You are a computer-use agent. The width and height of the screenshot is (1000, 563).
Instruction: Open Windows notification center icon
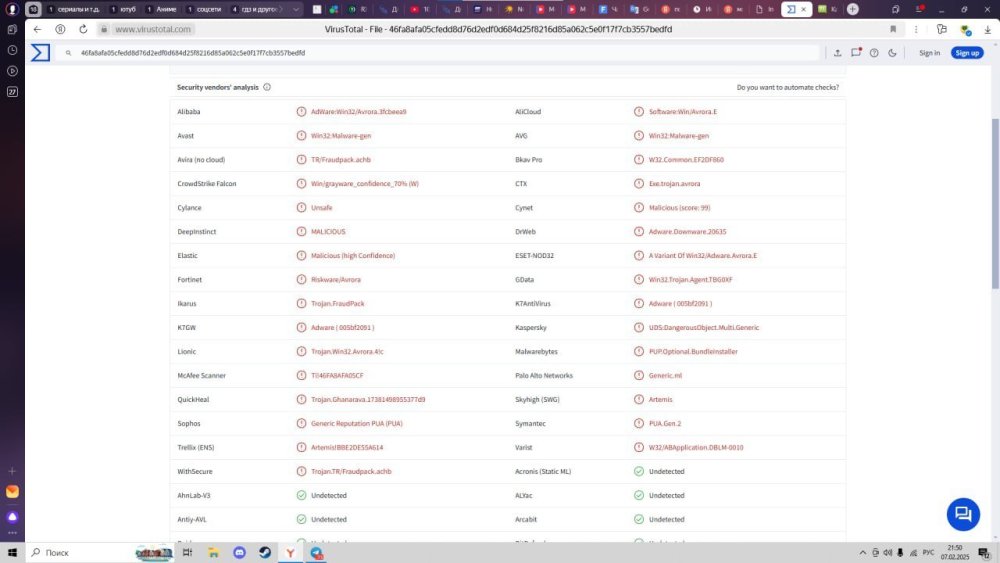[x=984, y=552]
